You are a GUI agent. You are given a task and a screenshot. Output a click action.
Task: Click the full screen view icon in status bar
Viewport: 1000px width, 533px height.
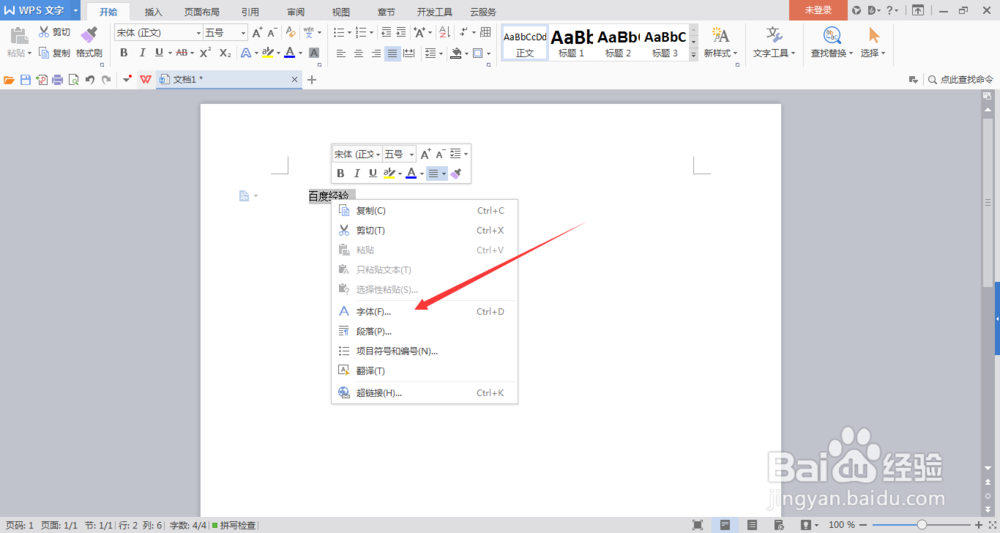tap(698, 525)
